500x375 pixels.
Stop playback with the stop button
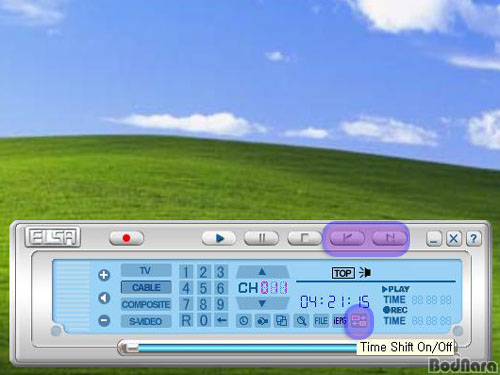[304, 238]
